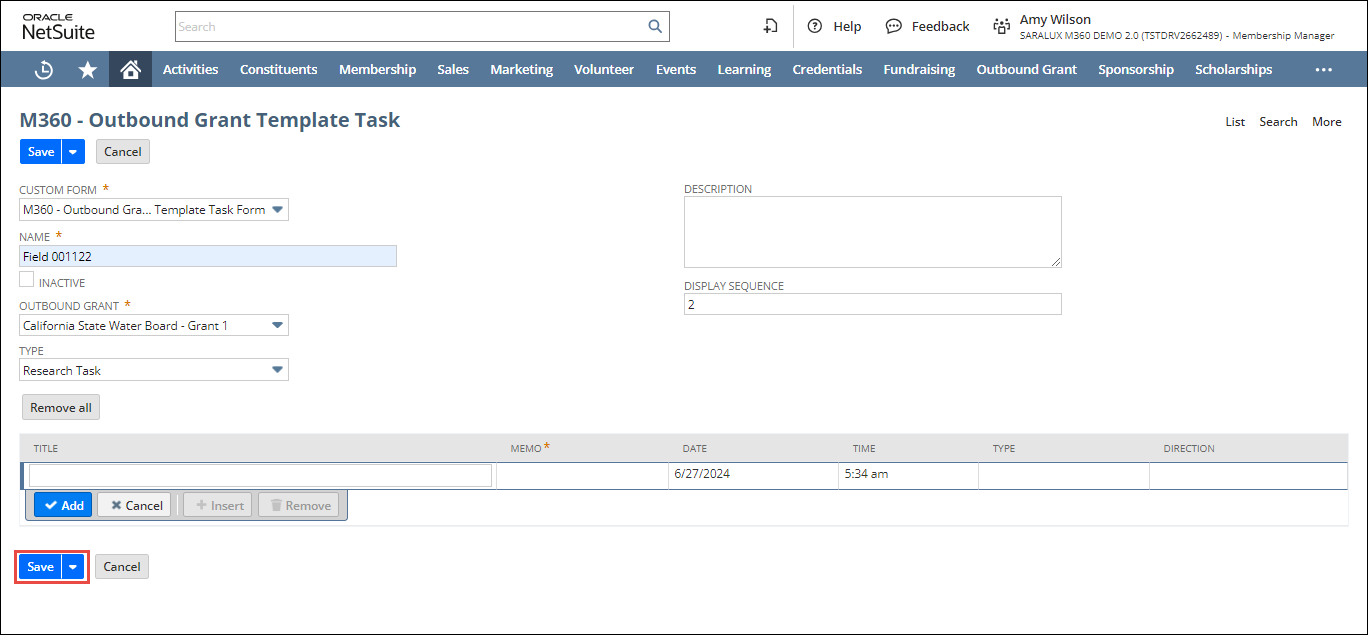Open the Feedback speech bubble
The image size is (1368, 635).
coord(927,27)
